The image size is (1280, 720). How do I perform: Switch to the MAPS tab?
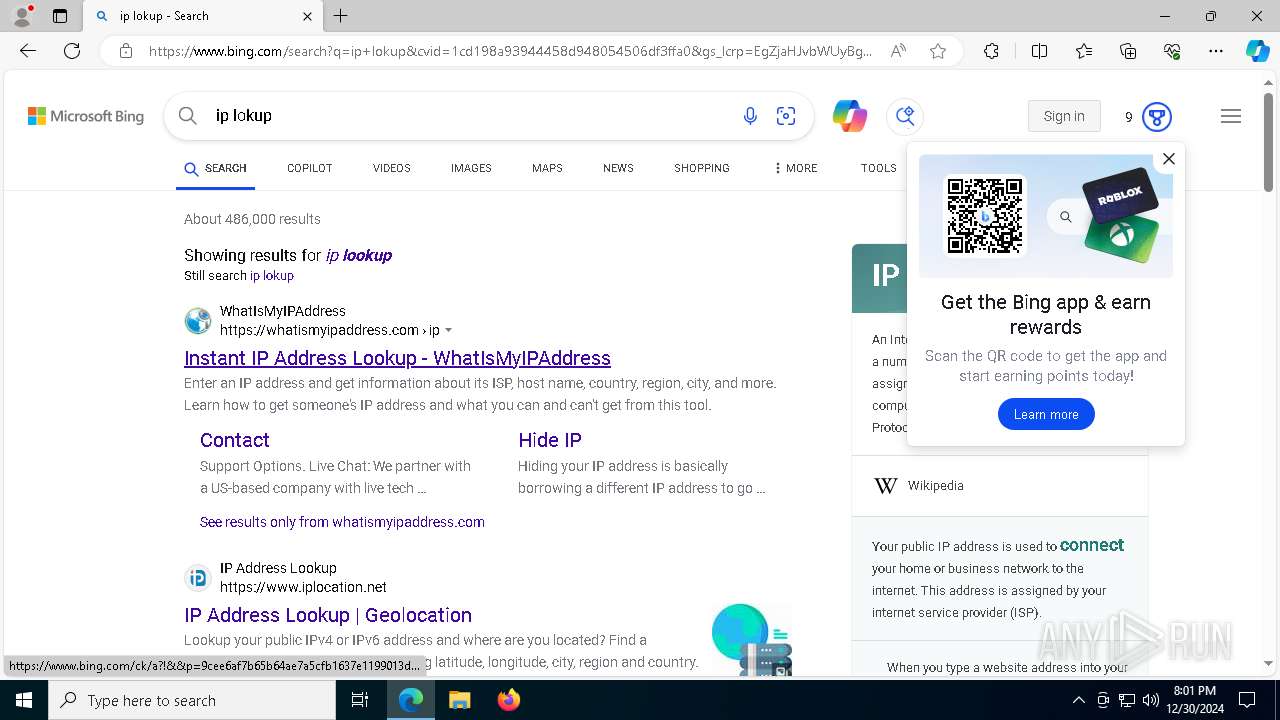tap(547, 168)
